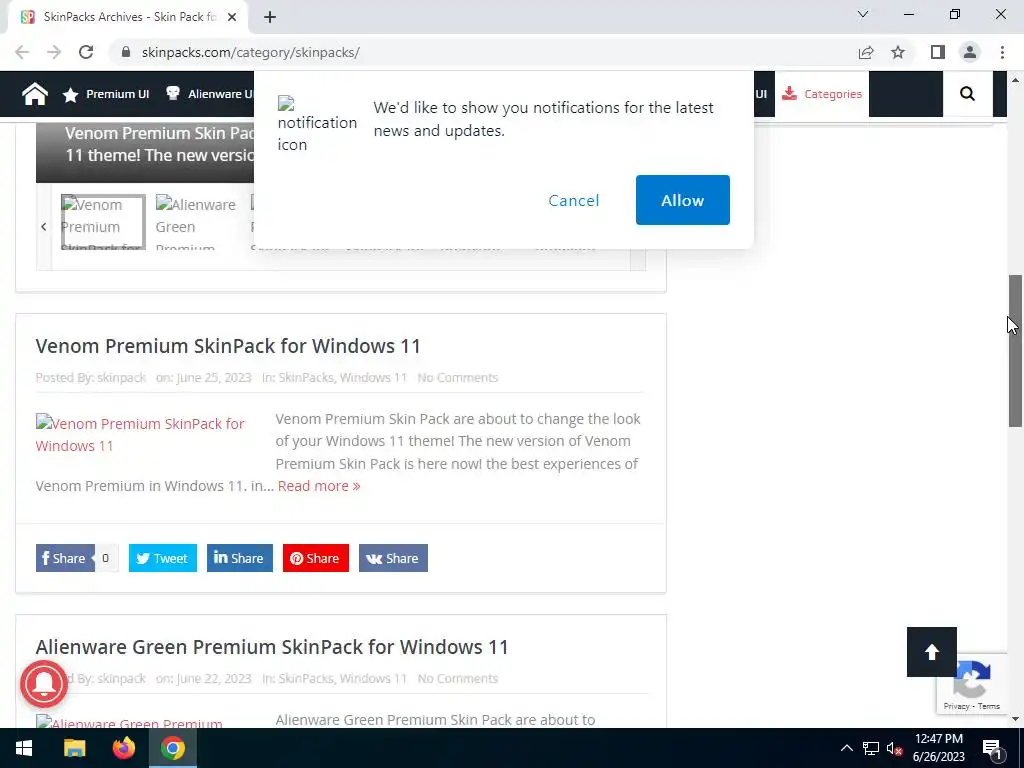Select Alienware Green carousel thumbnail

click(196, 222)
